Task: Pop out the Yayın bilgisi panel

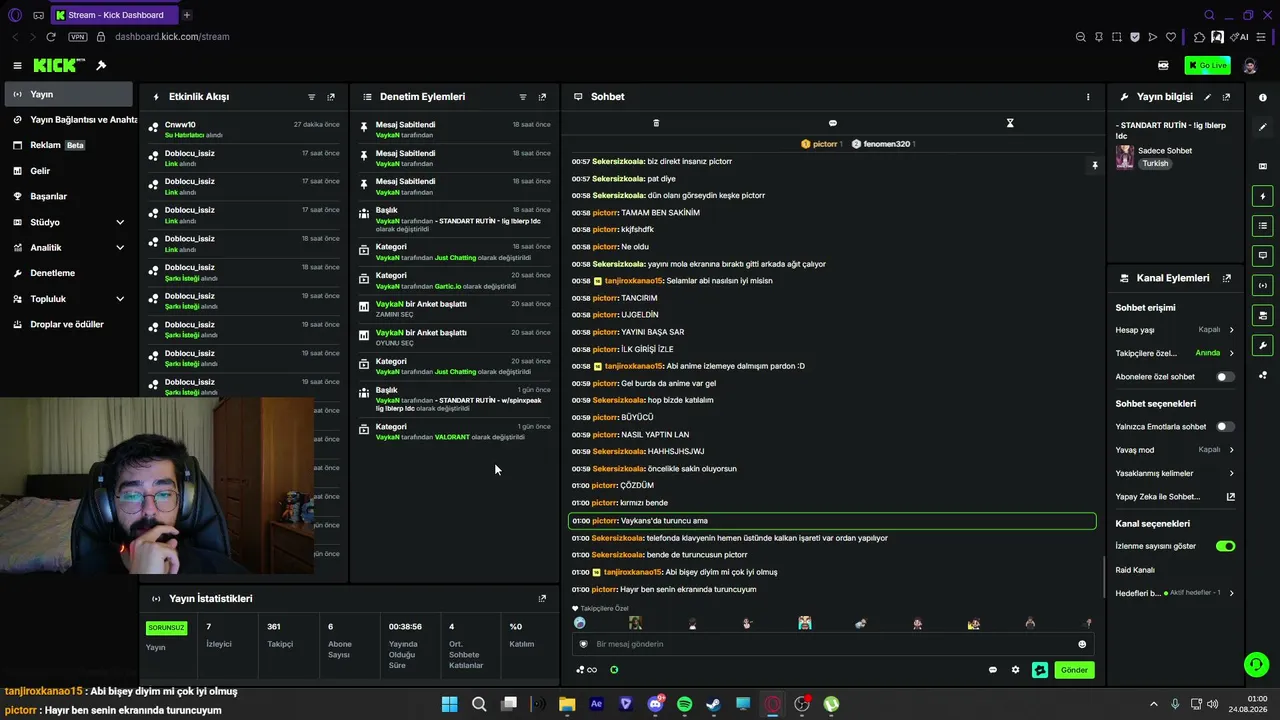Action: coord(1226,97)
